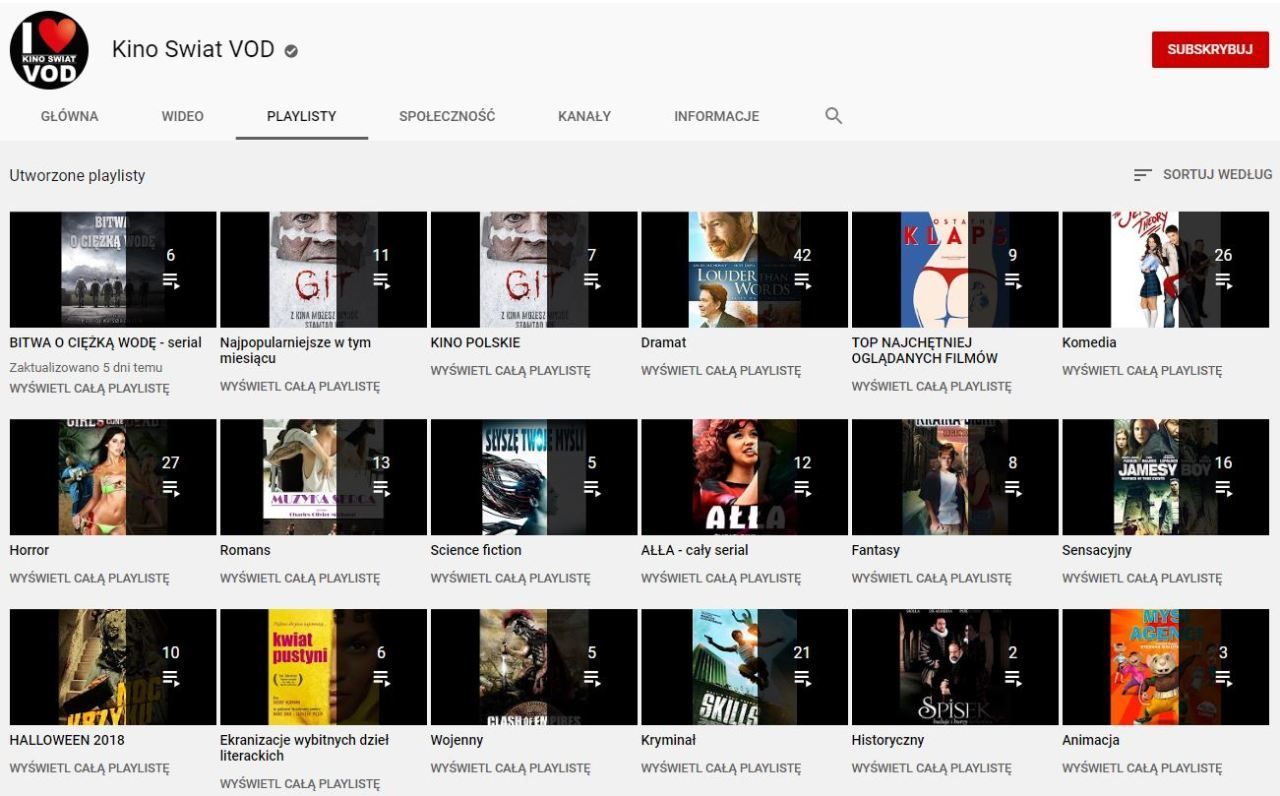
Task: Click WYŚWIETL CAŁĄ PLAYLISTĘ under Fantasy
Action: 932,578
